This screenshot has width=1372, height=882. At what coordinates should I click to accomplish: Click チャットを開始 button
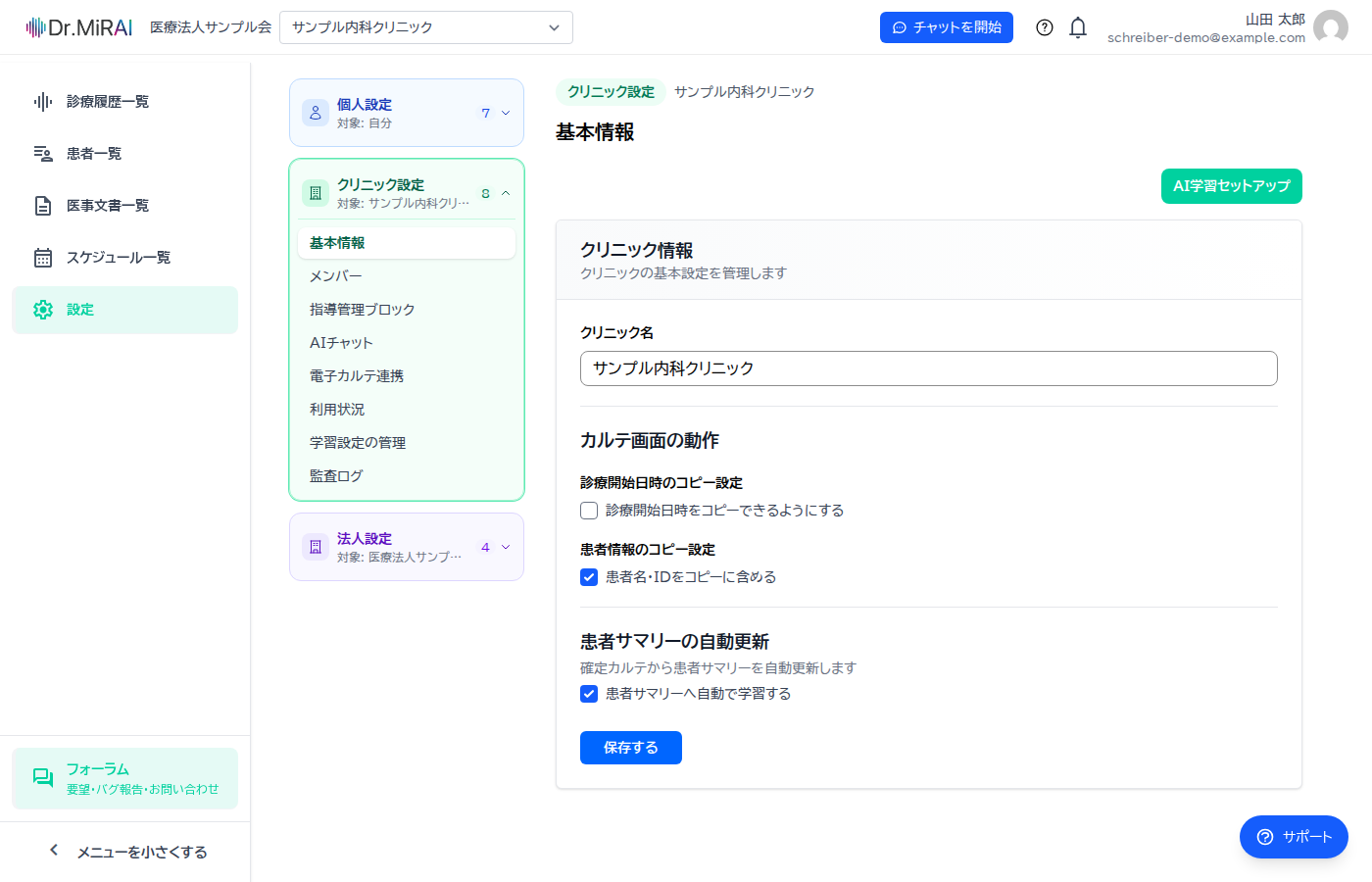click(x=947, y=27)
